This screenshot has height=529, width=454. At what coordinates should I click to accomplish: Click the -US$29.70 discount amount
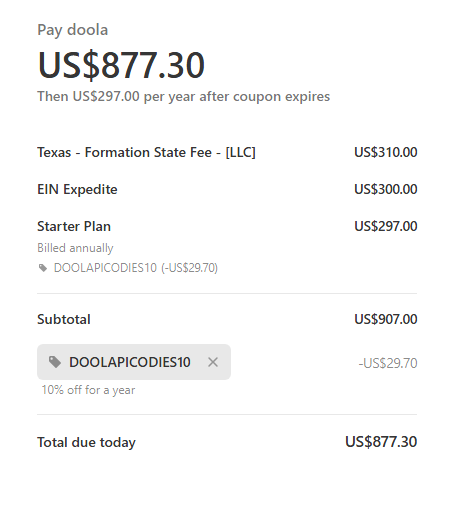pos(388,363)
